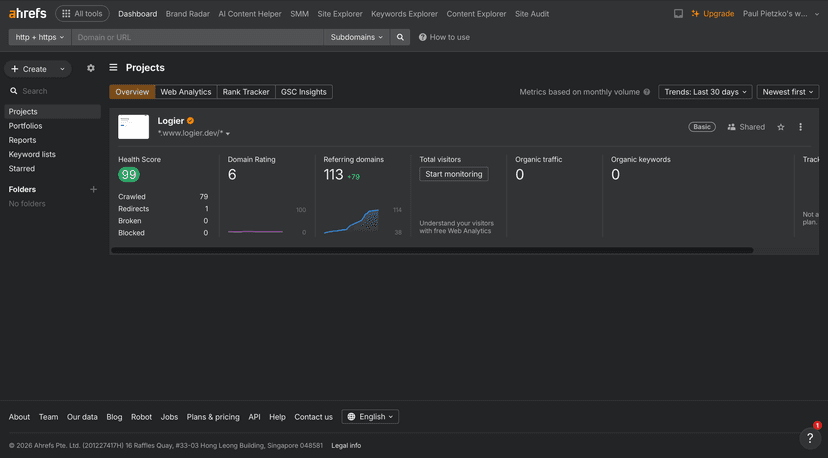
Task: Open the Legal info link
Action: point(346,445)
